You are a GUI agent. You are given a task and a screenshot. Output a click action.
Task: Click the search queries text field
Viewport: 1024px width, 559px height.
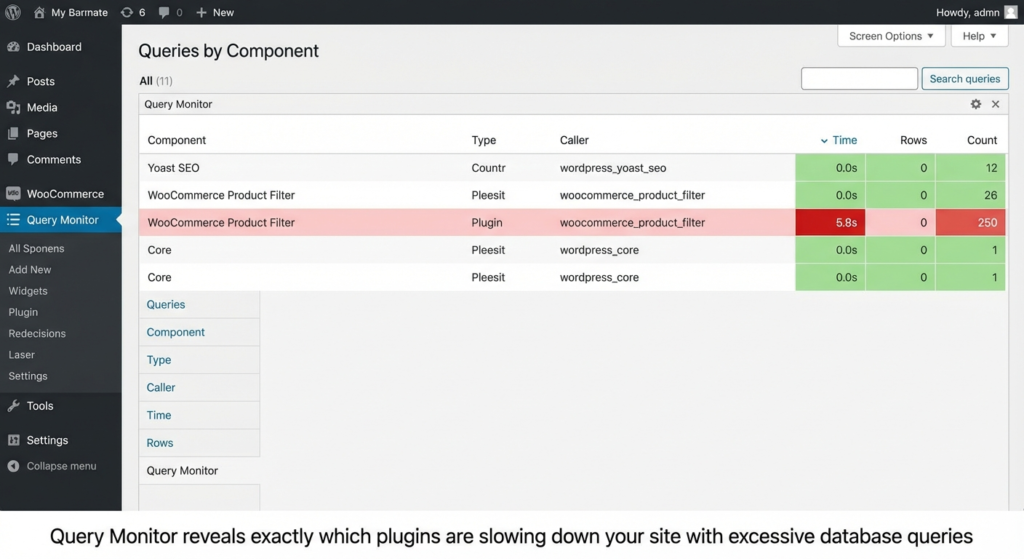859,79
